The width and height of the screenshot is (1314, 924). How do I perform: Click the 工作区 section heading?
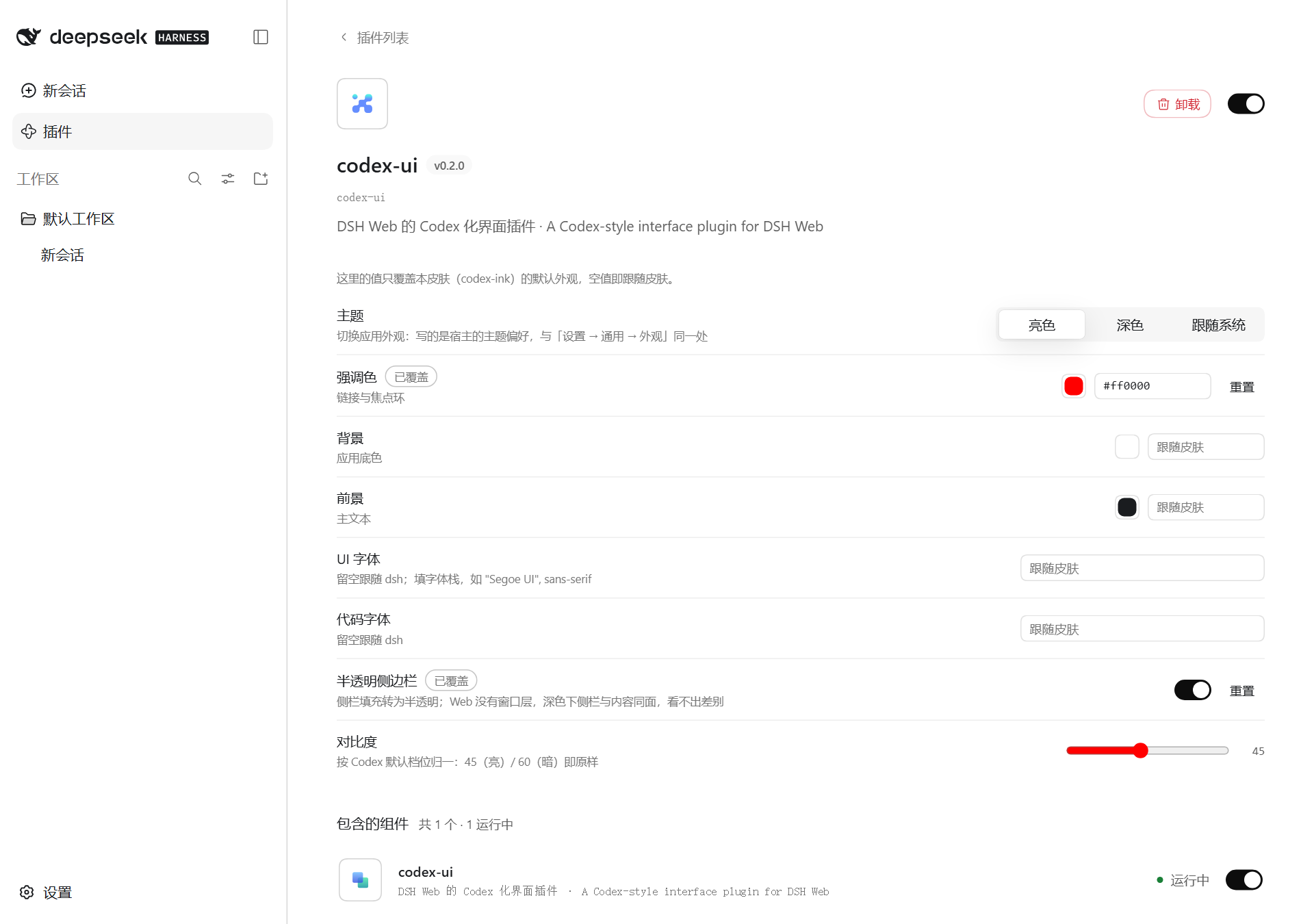(x=38, y=179)
